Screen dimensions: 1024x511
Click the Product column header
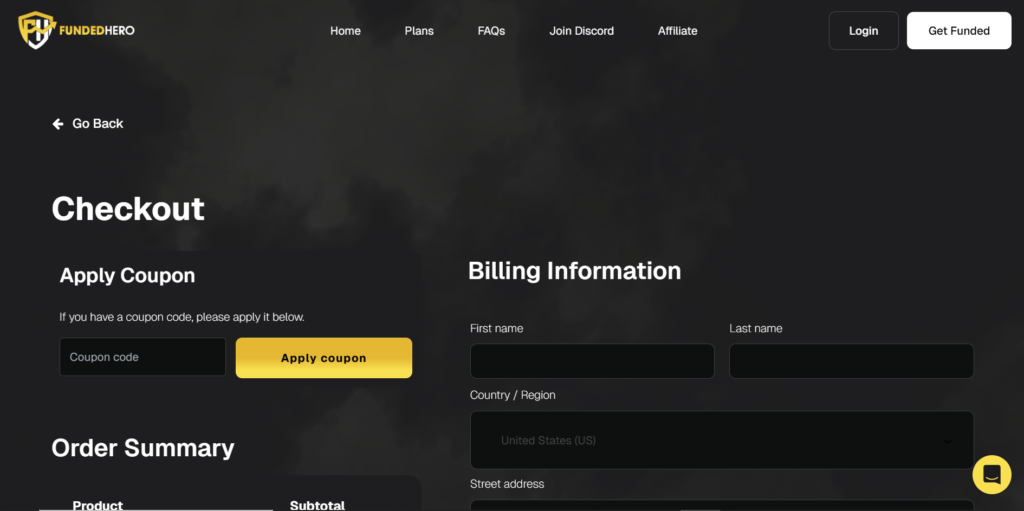click(x=98, y=505)
